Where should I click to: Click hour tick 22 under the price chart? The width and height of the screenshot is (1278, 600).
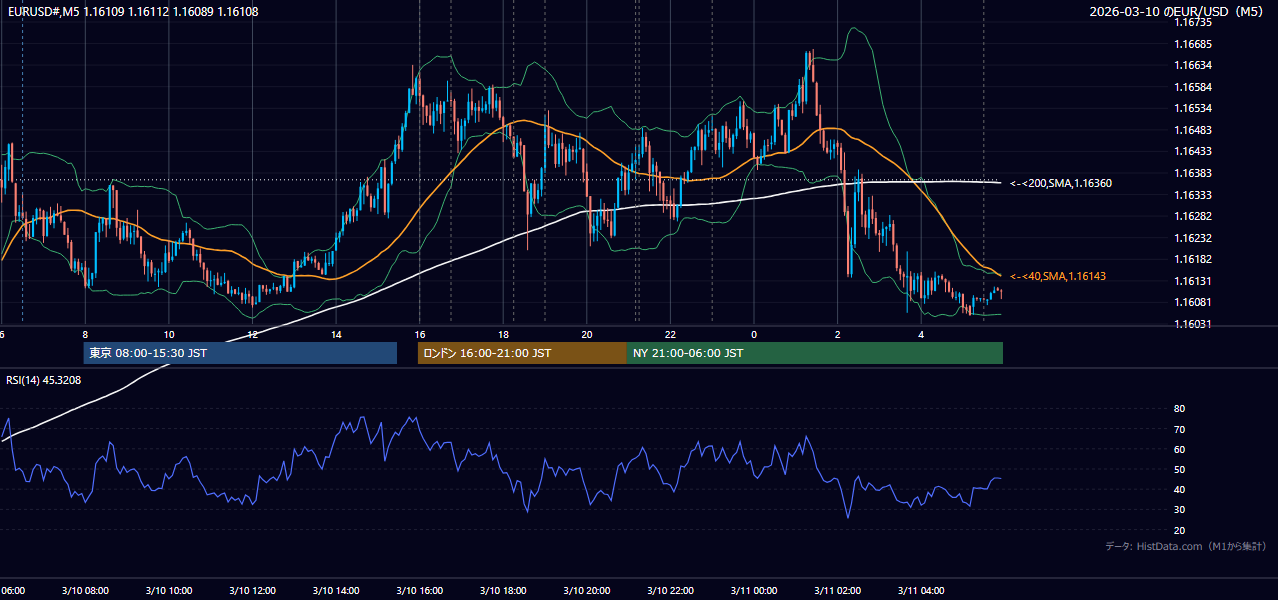point(670,335)
